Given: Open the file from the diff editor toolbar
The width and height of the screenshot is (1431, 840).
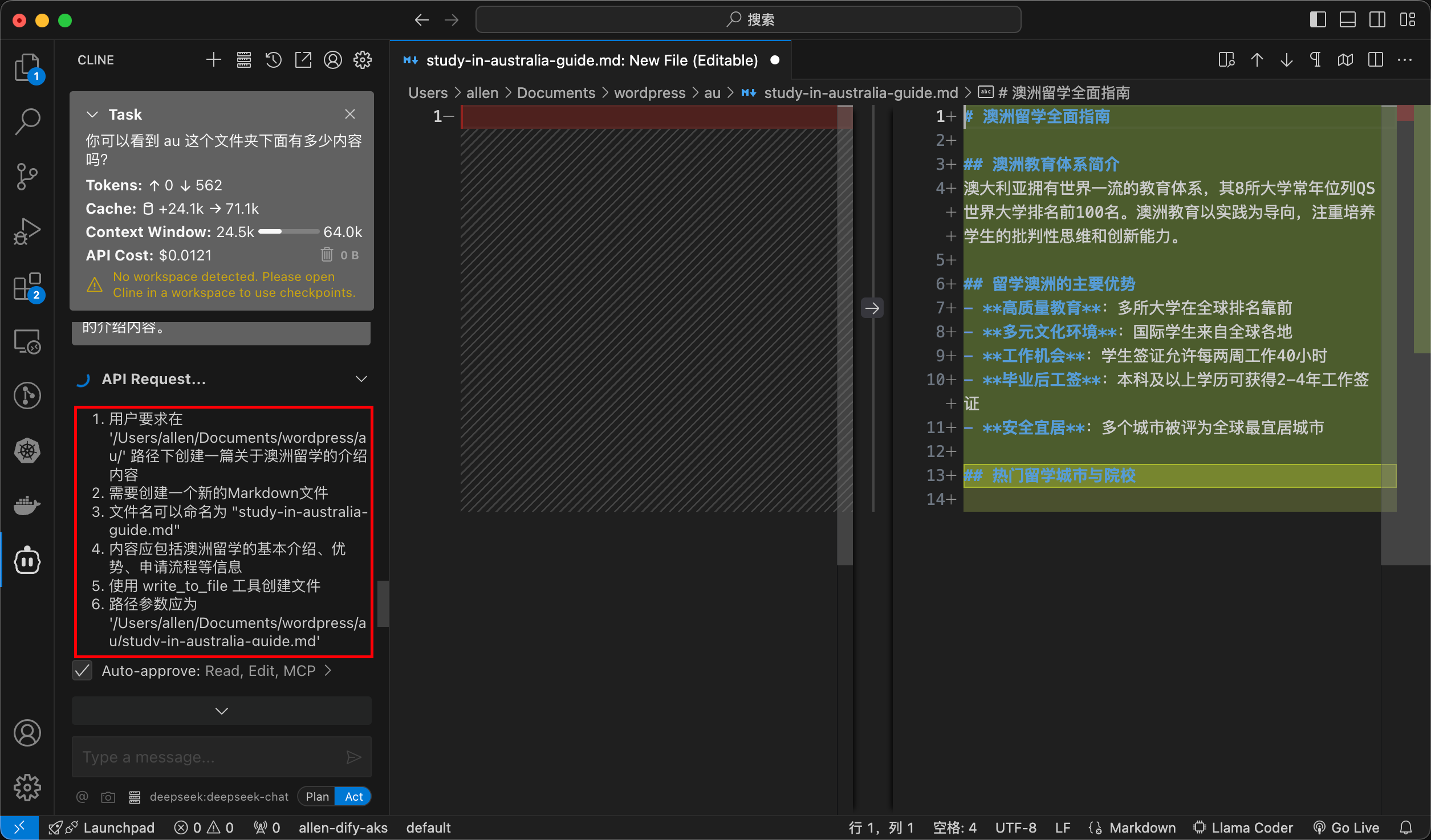Looking at the screenshot, I should tap(1227, 60).
